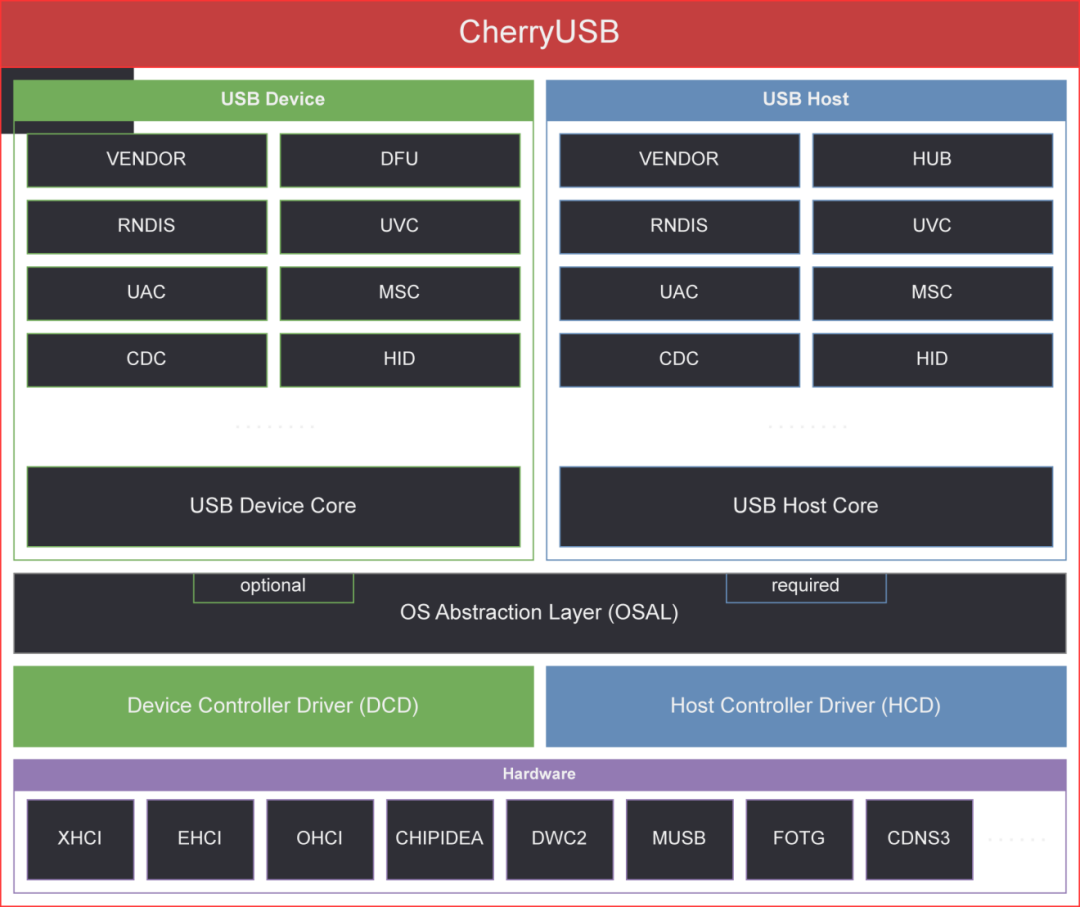Screen dimensions: 1080x907
Task: Select the USB Host Core block
Action: pyautogui.click(x=806, y=507)
